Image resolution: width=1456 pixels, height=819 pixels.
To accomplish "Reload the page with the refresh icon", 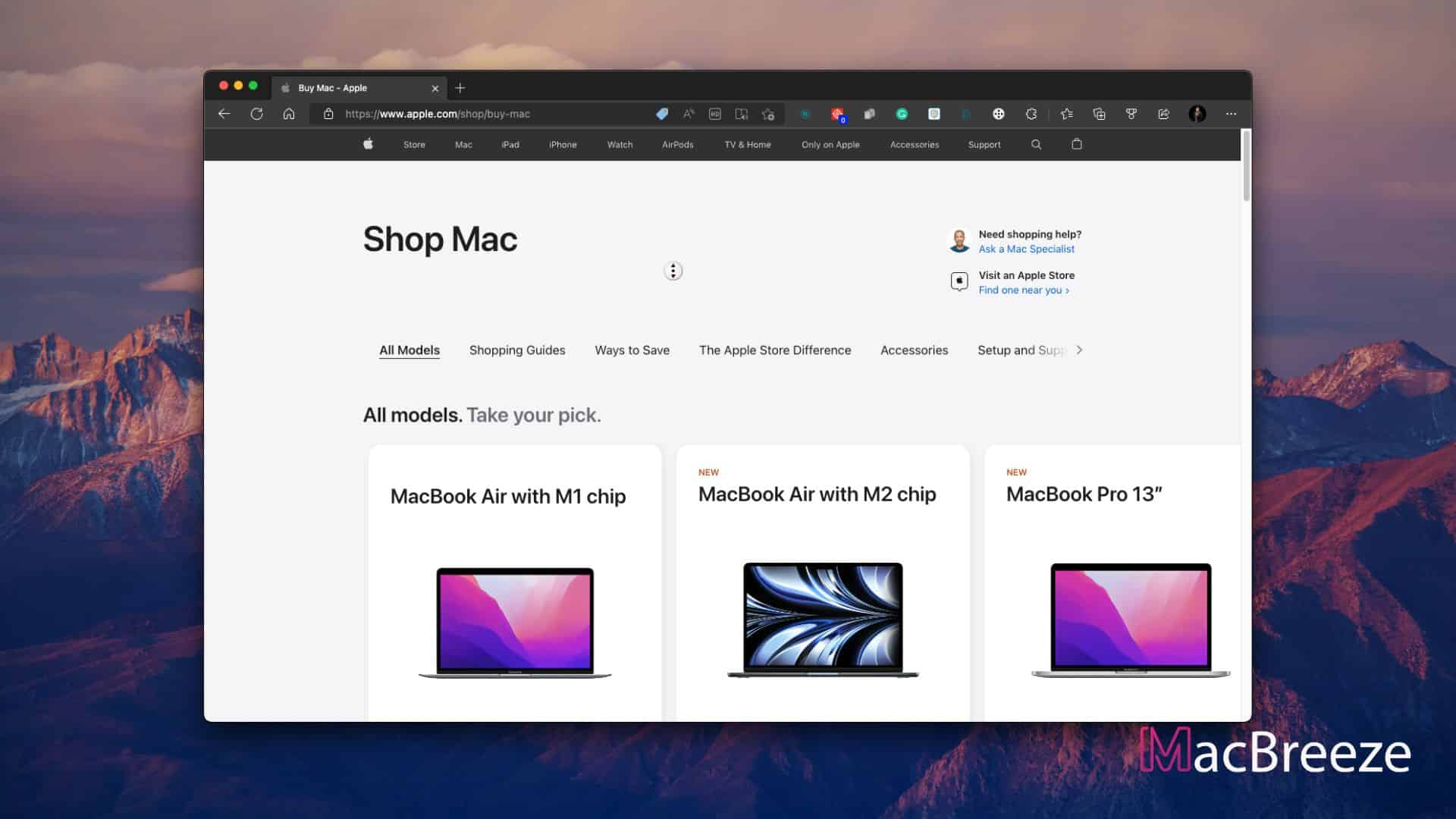I will 257,114.
